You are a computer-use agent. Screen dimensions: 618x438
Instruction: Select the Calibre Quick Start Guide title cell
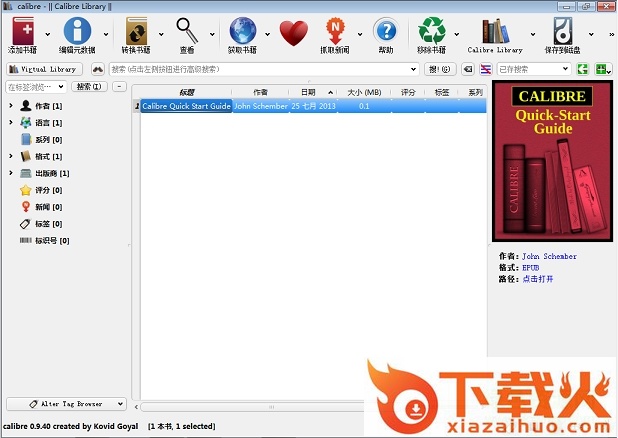[186, 106]
